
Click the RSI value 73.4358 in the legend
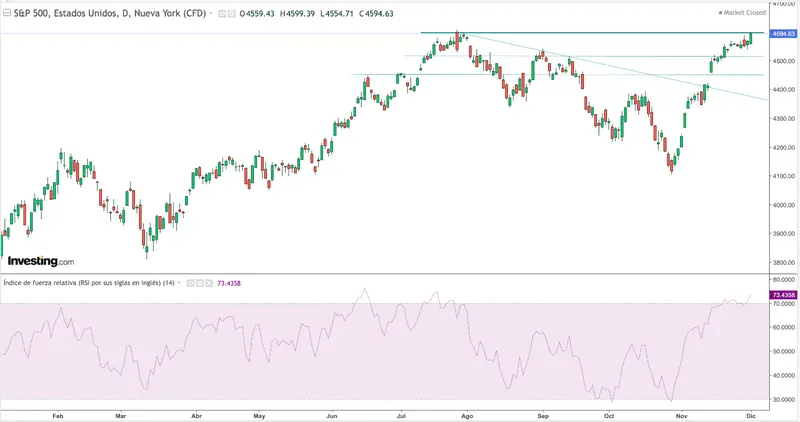pos(229,283)
